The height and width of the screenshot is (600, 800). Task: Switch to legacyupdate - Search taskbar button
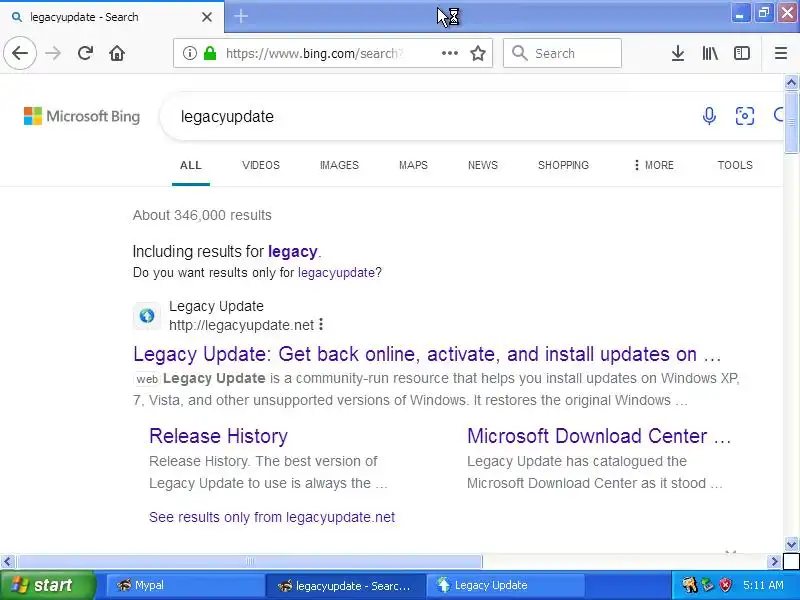coord(345,585)
